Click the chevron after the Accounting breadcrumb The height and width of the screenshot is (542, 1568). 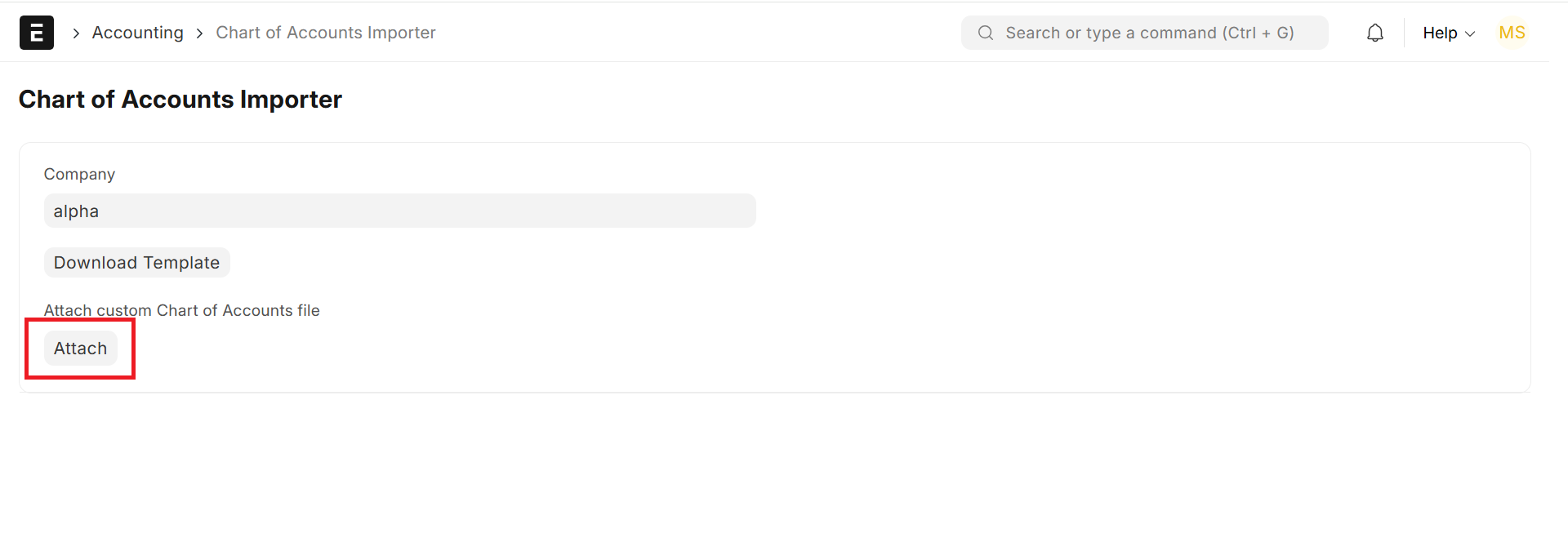pyautogui.click(x=199, y=33)
